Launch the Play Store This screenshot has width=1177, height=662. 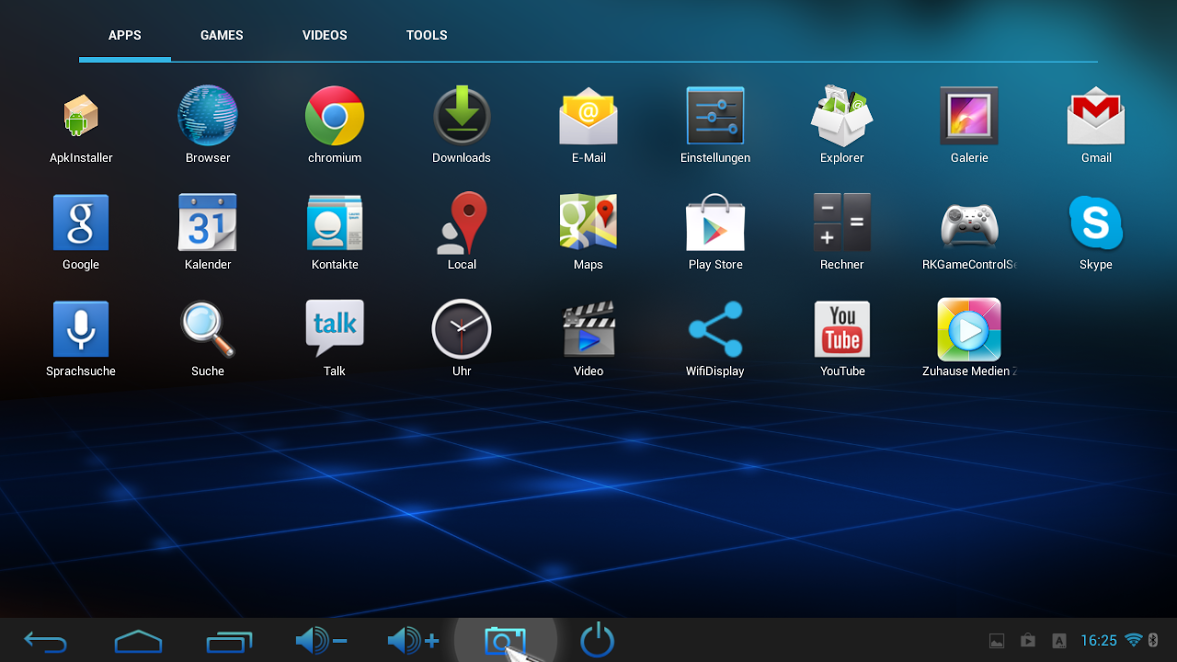click(x=715, y=224)
